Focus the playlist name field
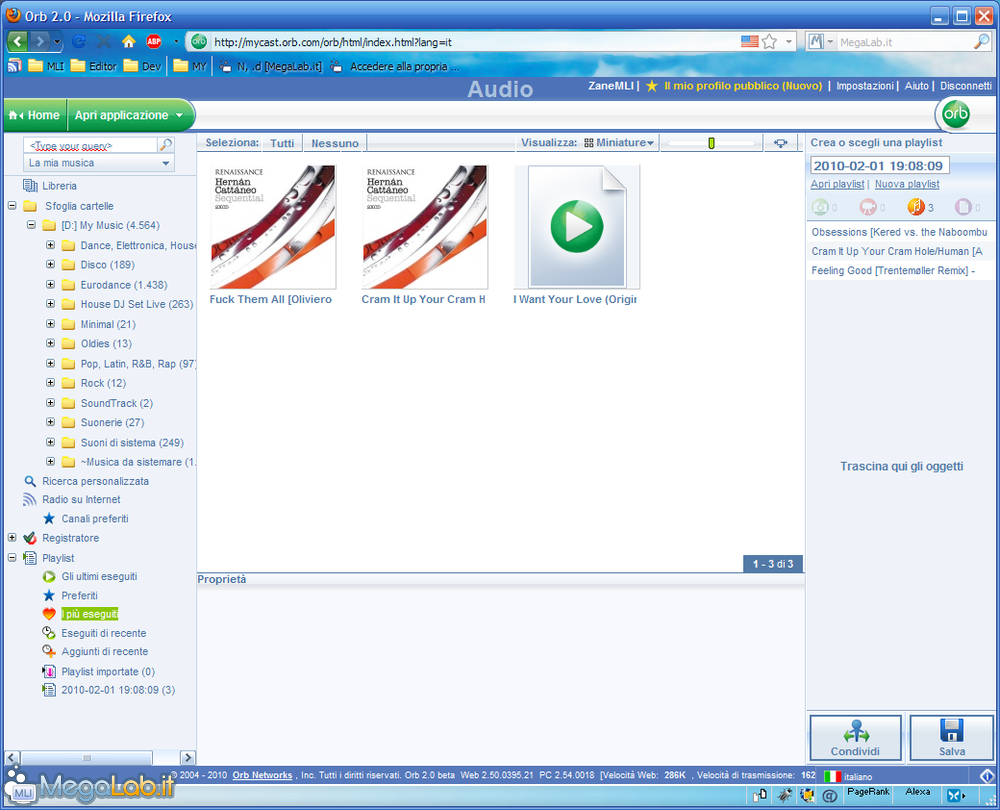 pos(880,166)
